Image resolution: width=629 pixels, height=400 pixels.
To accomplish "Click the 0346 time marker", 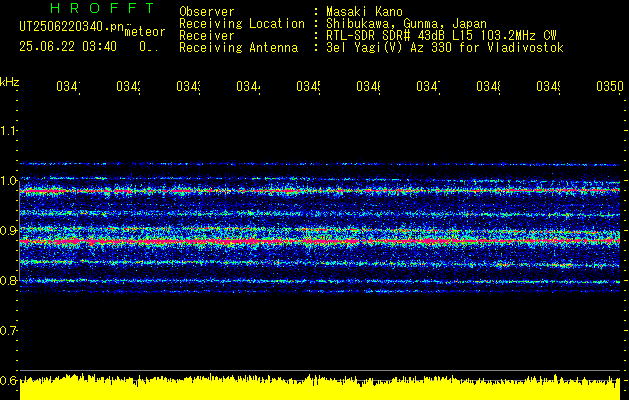I will pyautogui.click(x=368, y=86).
